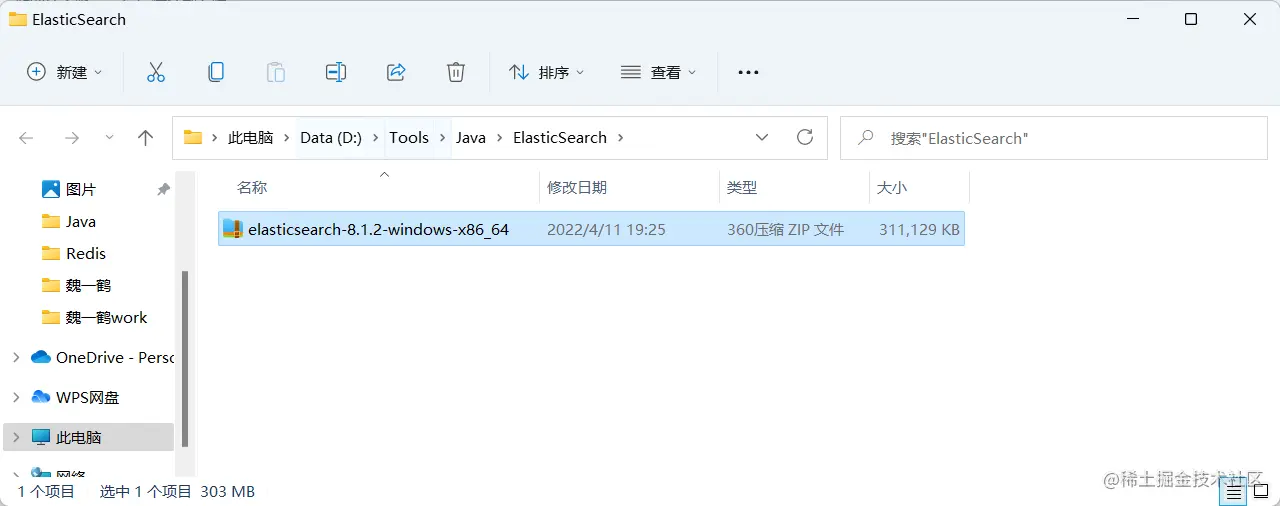The image size is (1280, 506).
Task: Click the Share icon in toolbar
Action: tap(396, 72)
